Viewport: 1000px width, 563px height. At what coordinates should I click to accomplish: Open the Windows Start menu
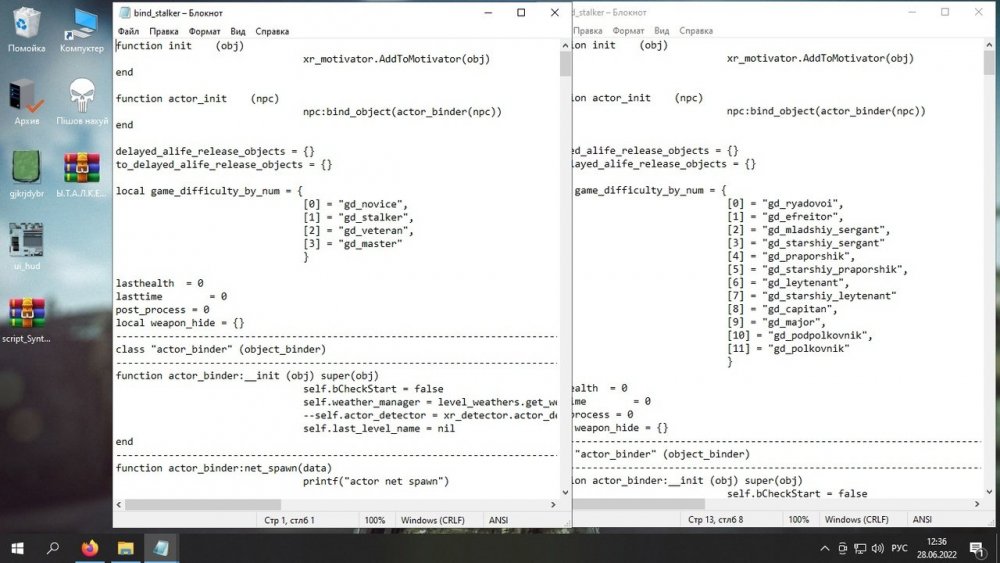click(x=17, y=548)
